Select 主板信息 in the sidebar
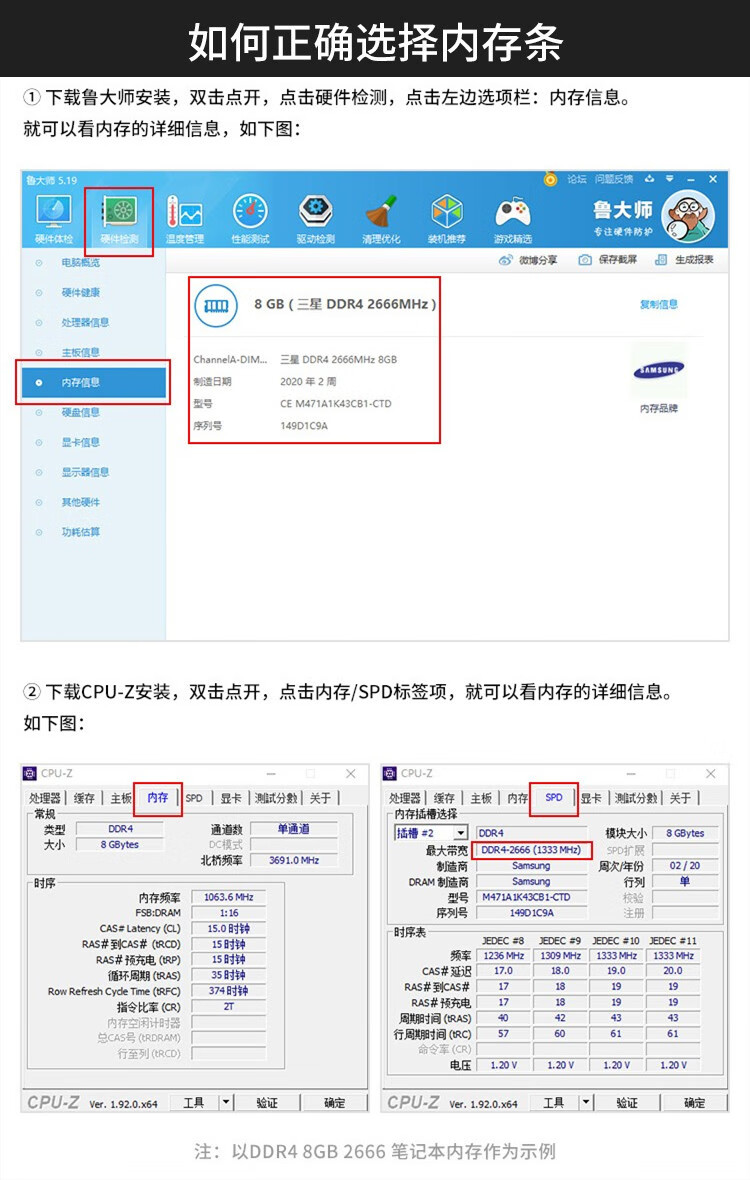The width and height of the screenshot is (750, 1180). pyautogui.click(x=80, y=352)
